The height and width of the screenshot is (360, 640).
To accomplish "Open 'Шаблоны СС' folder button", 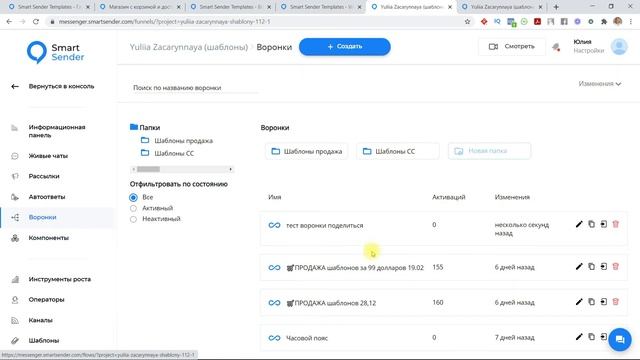I will [398, 151].
